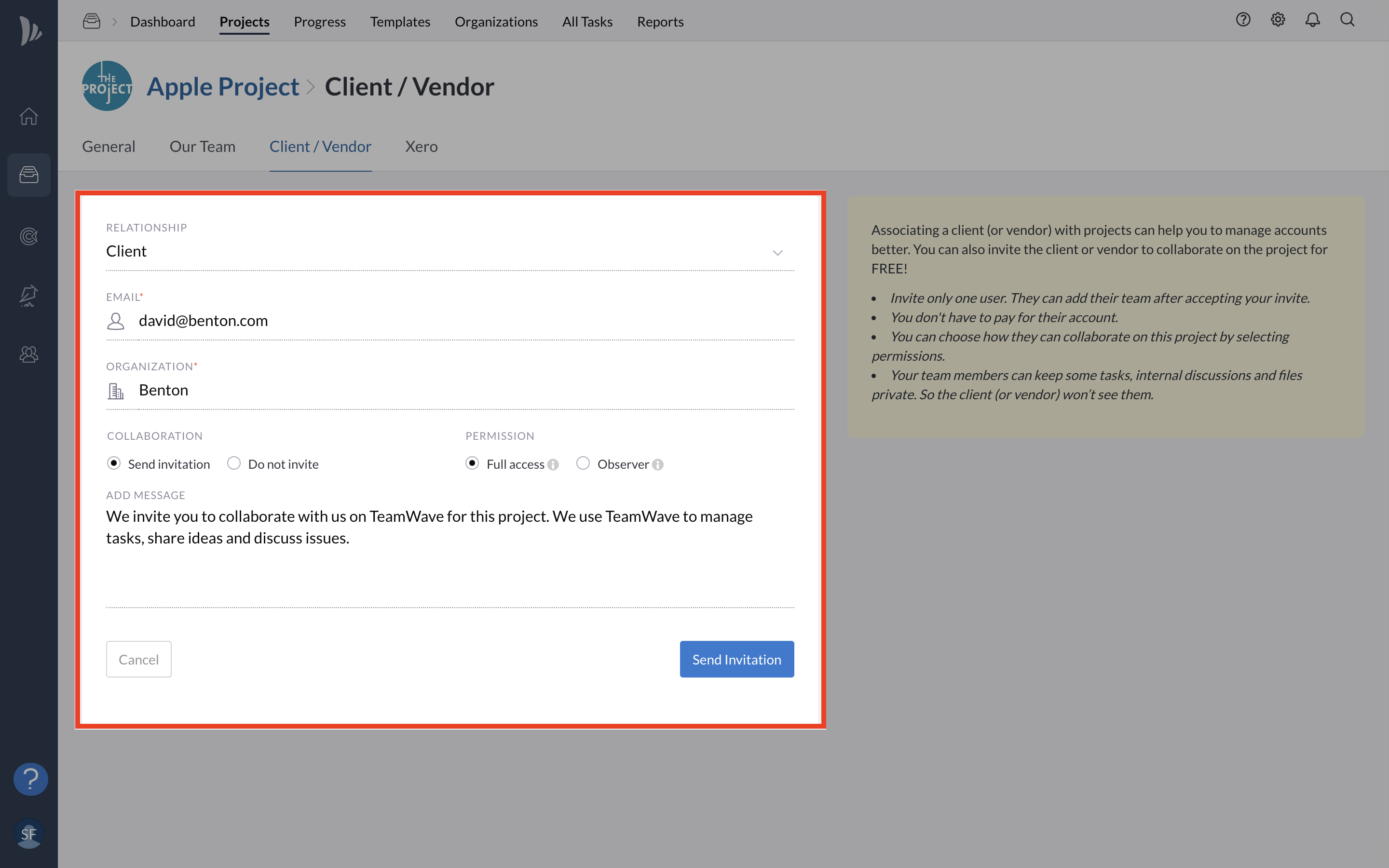Click the home icon in sidebar
This screenshot has width=1389, height=868.
(29, 117)
